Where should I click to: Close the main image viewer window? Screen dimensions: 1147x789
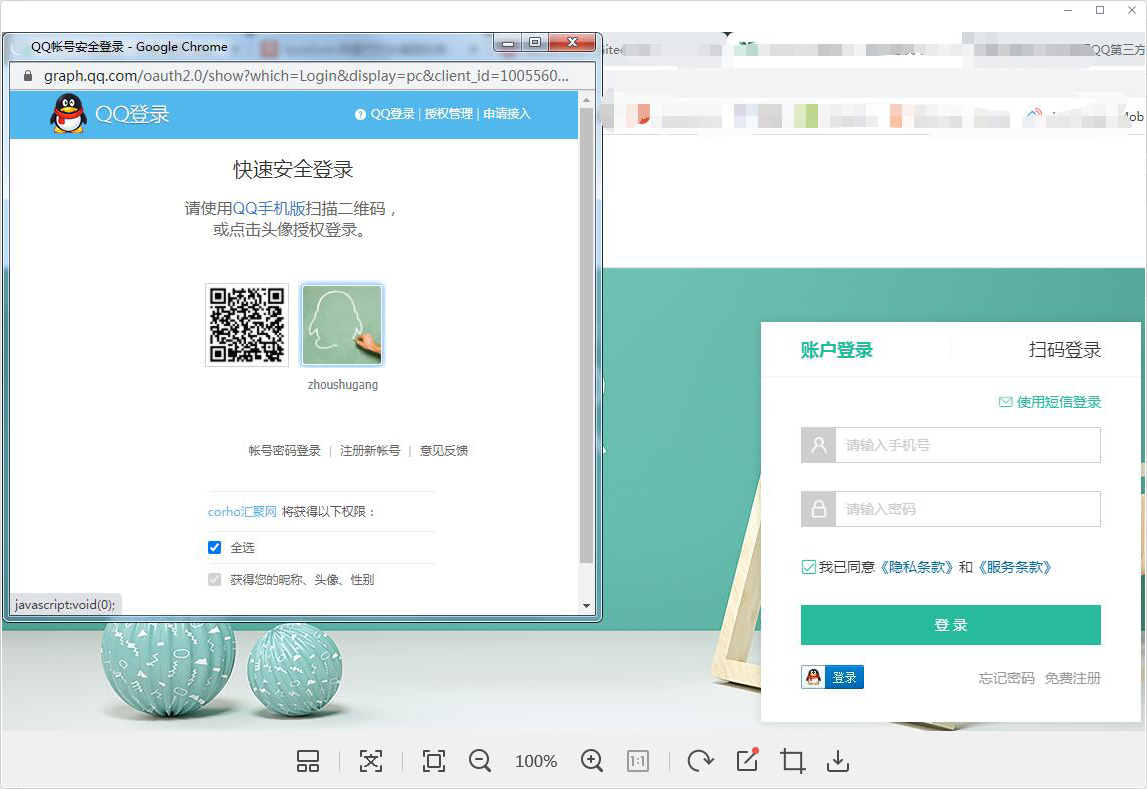pos(1132,10)
